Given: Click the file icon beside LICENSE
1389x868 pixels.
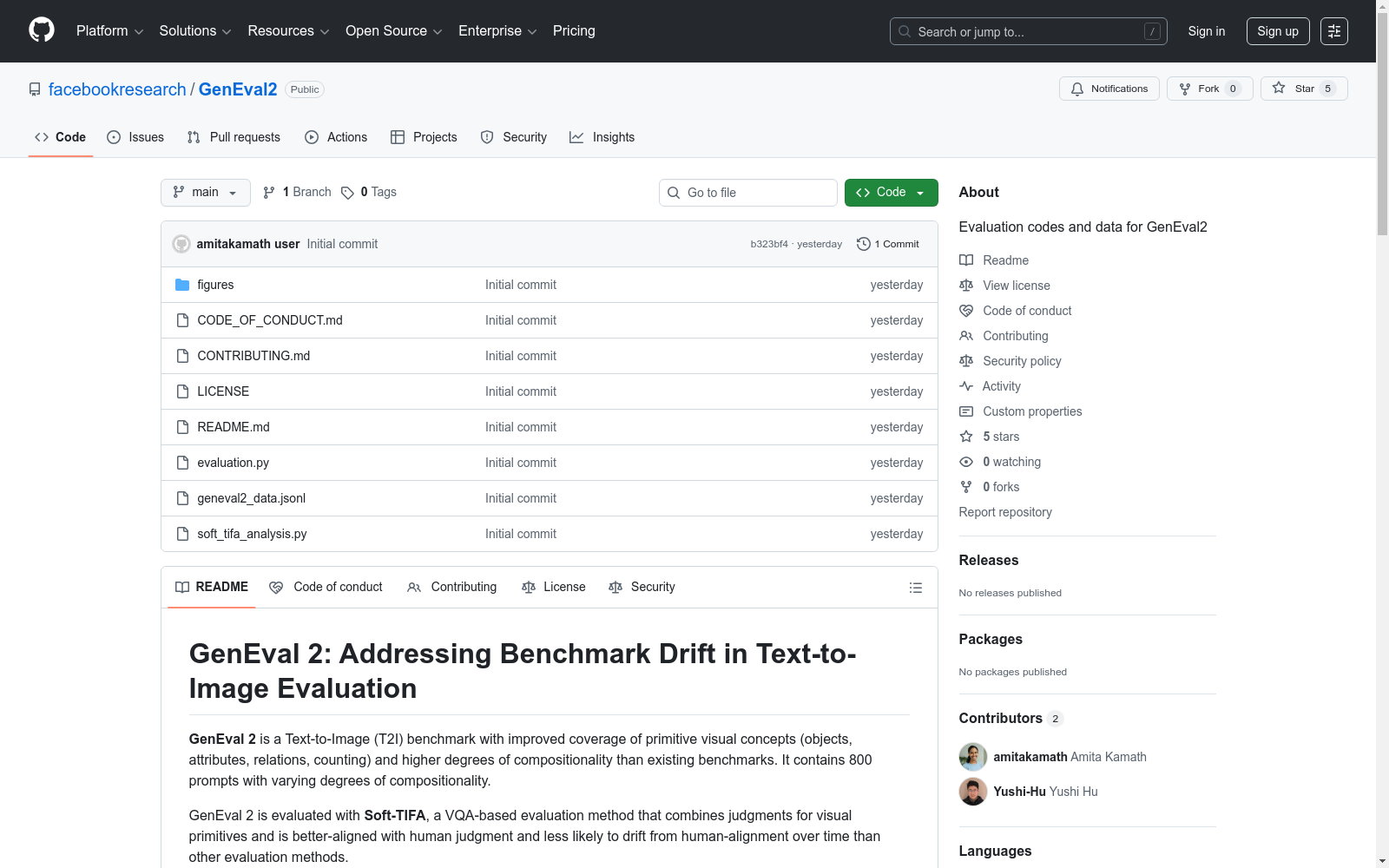Looking at the screenshot, I should [182, 391].
